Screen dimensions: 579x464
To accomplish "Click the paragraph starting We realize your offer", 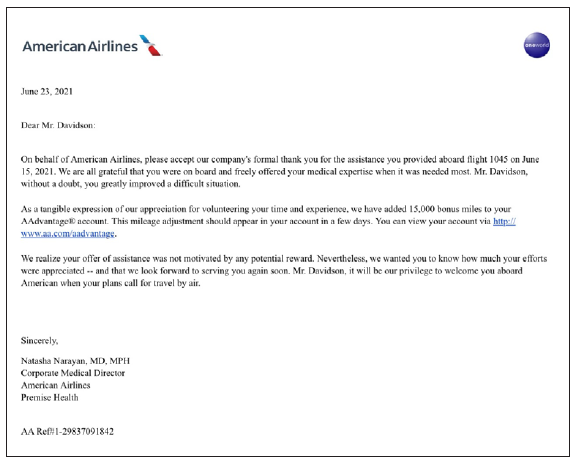I will [284, 271].
